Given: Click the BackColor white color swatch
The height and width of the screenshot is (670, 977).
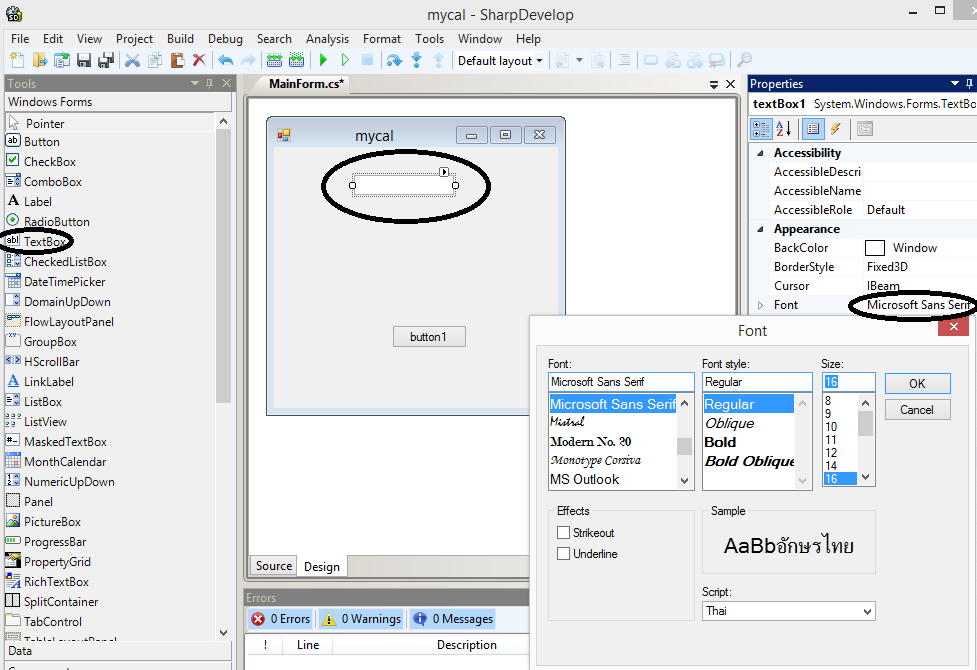Looking at the screenshot, I should 875,248.
